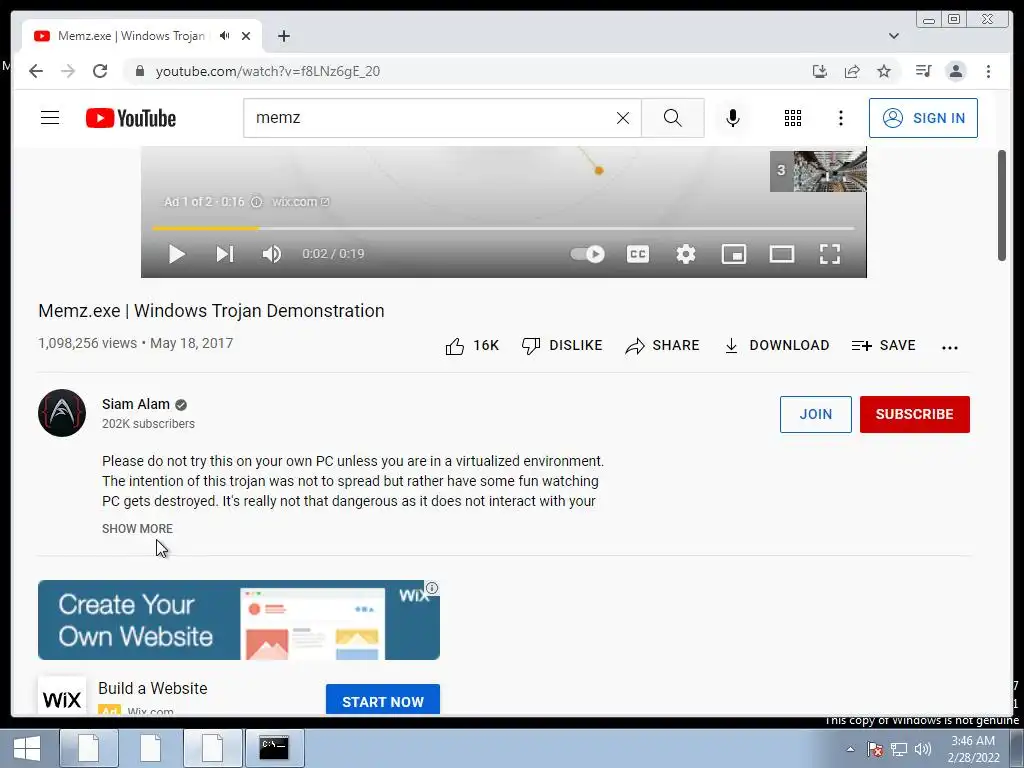Enter full screen mode

830,254
